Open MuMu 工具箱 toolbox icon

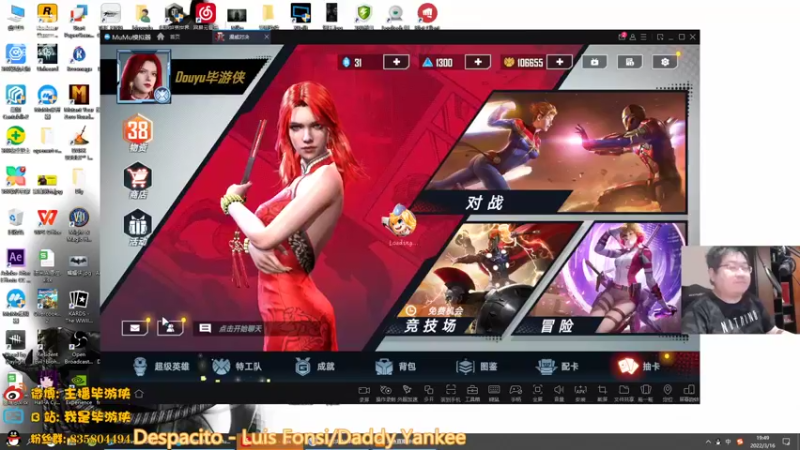(x=472, y=392)
